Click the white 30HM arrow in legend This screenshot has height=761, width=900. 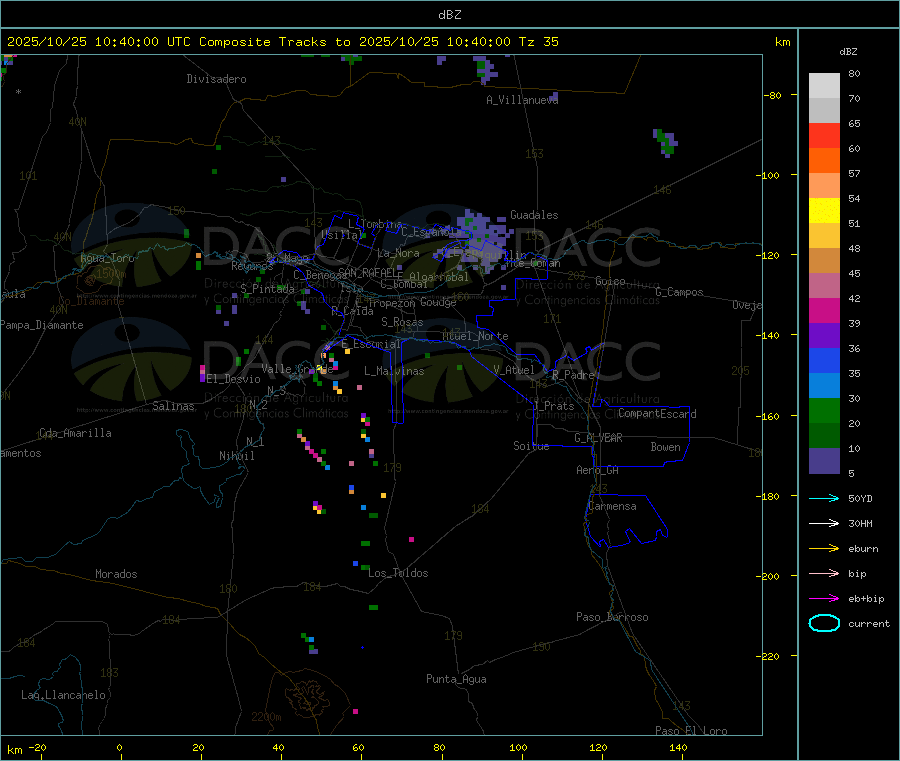pyautogui.click(x=824, y=523)
